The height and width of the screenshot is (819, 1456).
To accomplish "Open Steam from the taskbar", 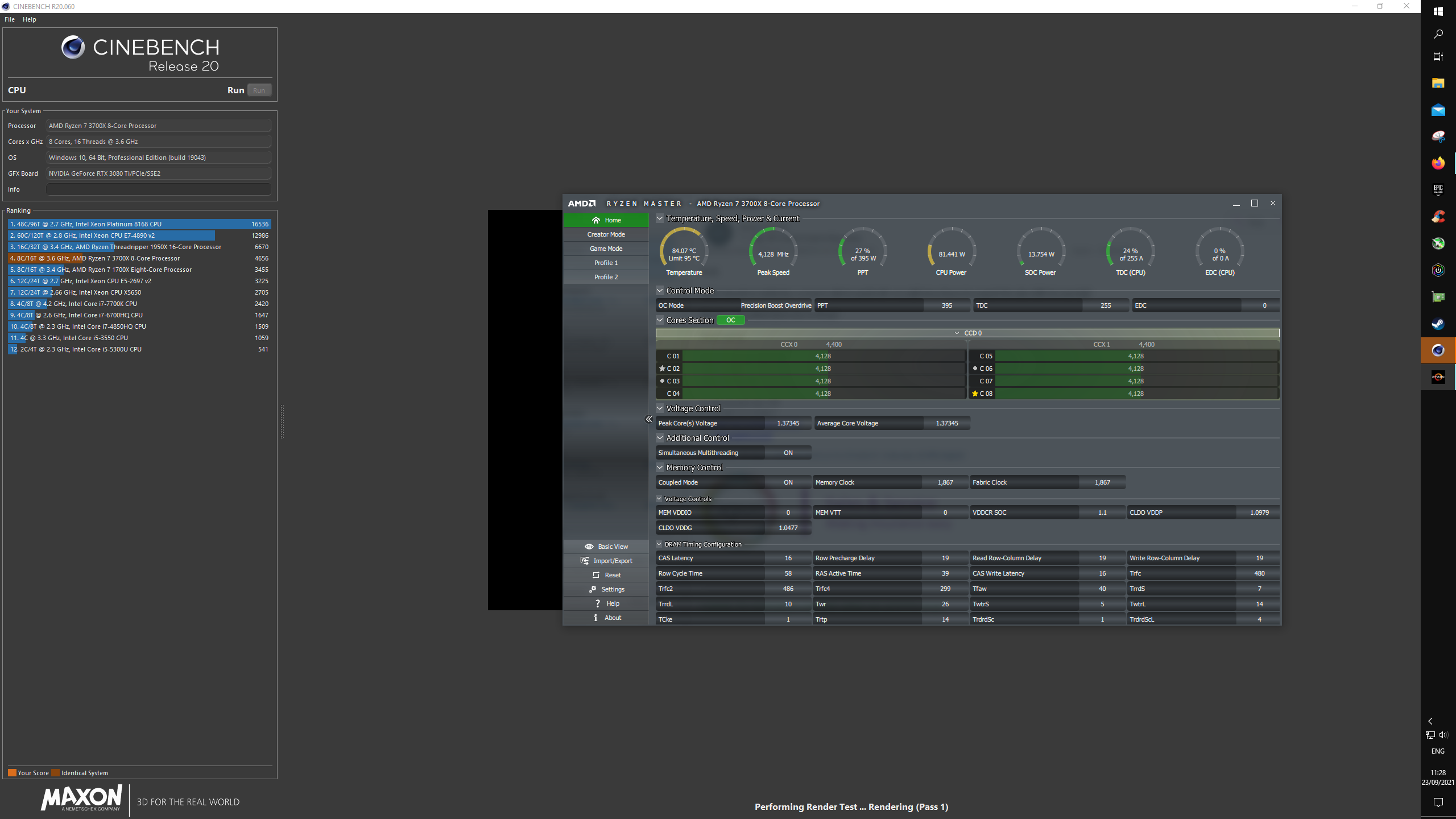I will click(1438, 324).
